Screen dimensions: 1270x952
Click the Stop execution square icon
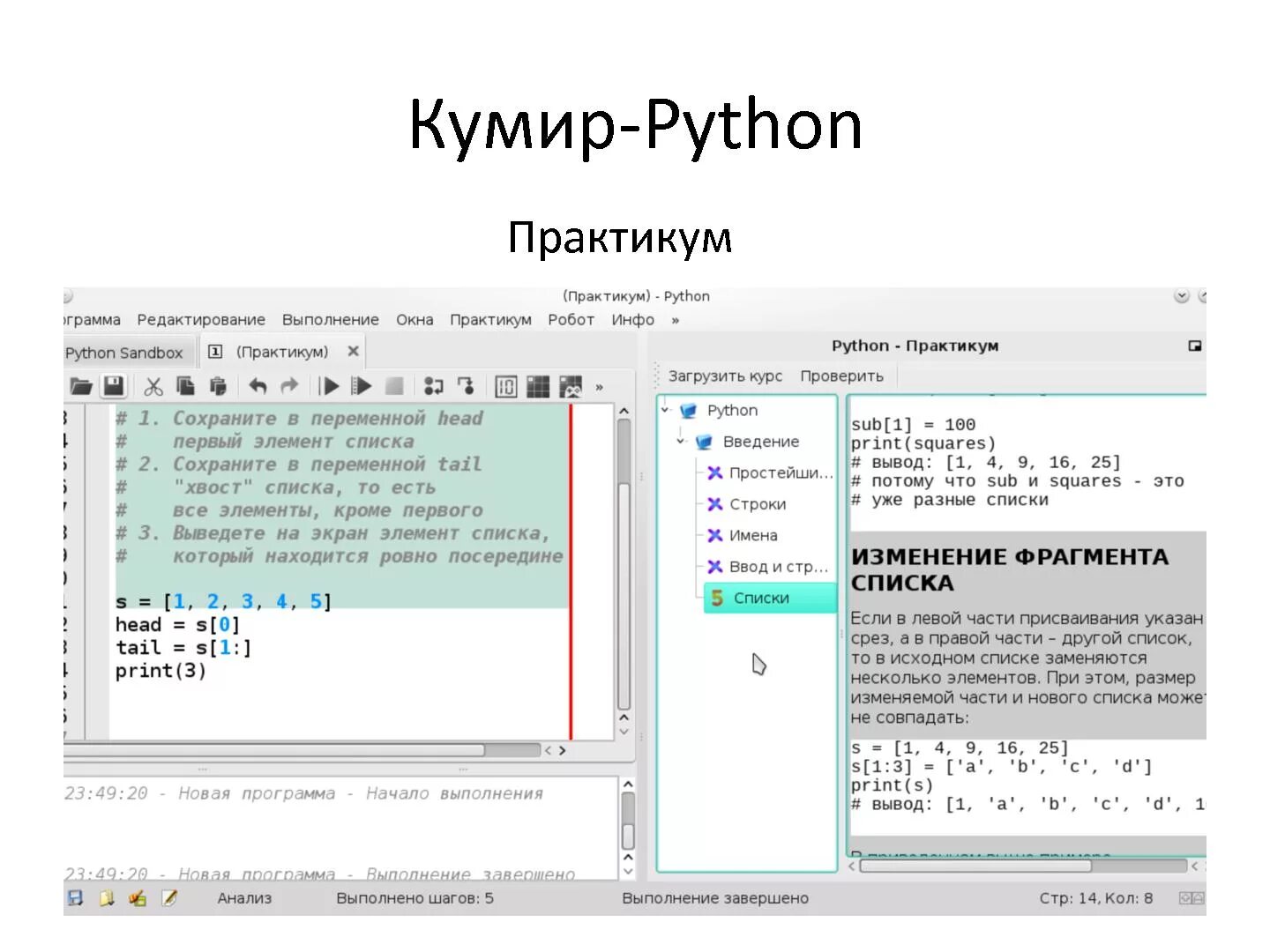[x=394, y=386]
